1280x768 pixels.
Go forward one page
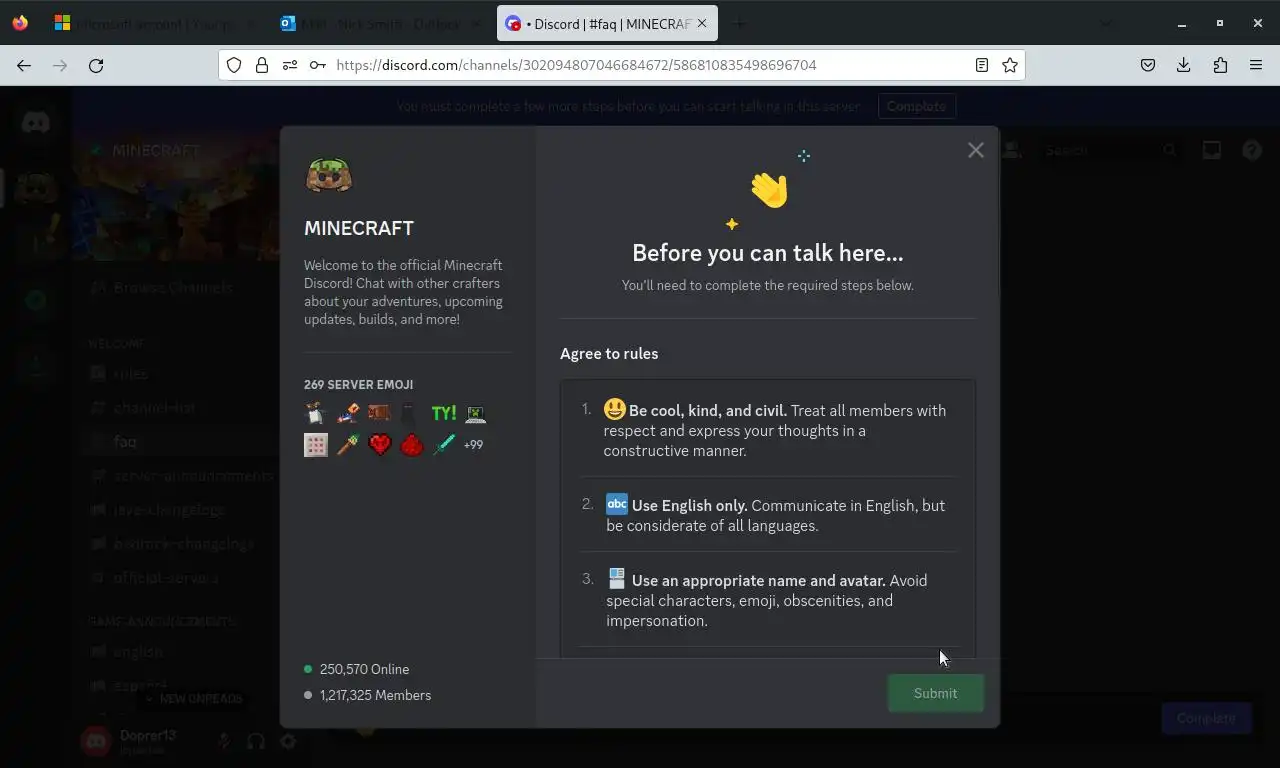tap(60, 65)
